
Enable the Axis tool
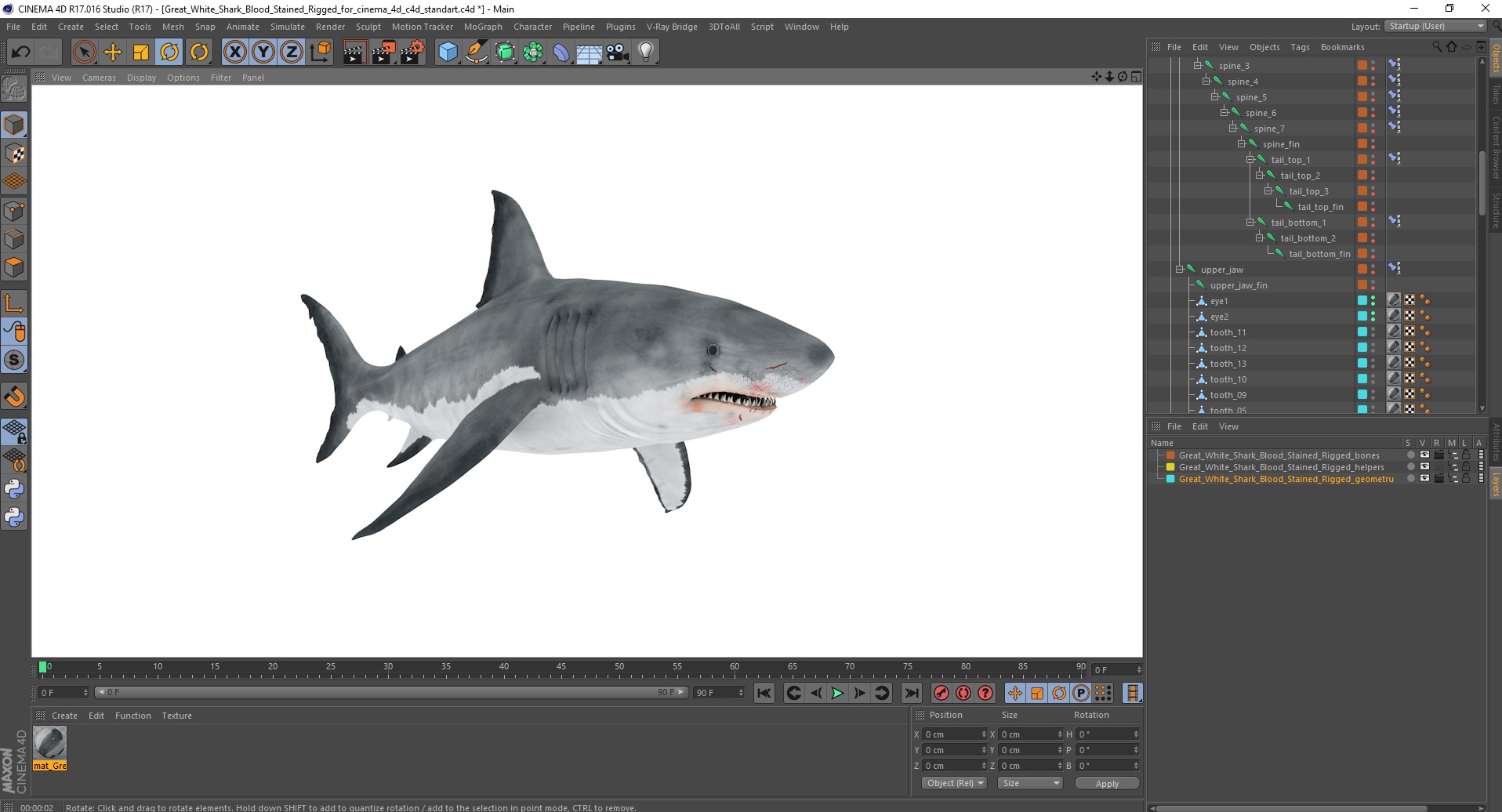pos(14,303)
